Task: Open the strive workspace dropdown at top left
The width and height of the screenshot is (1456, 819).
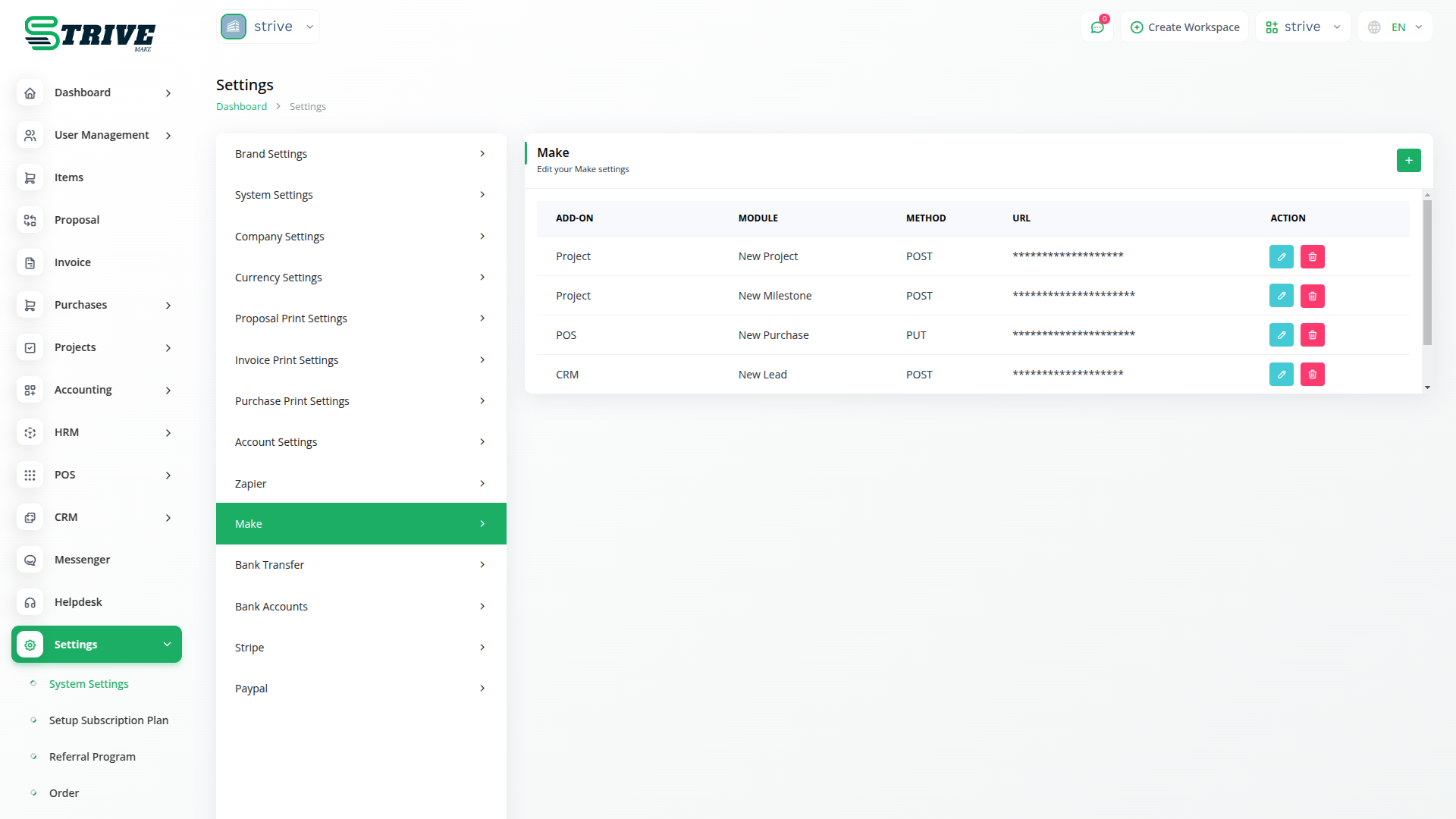Action: [x=268, y=27]
